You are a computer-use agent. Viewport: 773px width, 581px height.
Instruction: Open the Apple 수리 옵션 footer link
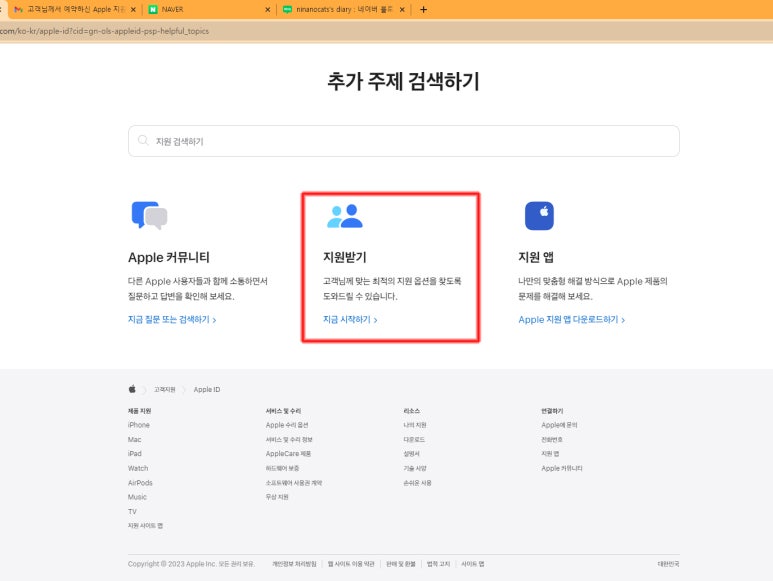(x=287, y=425)
